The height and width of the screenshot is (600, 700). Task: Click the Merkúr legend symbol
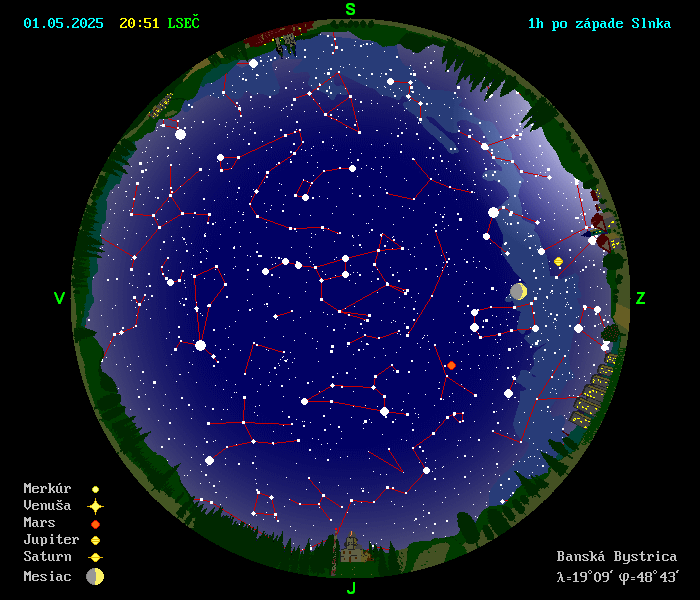coord(95,489)
